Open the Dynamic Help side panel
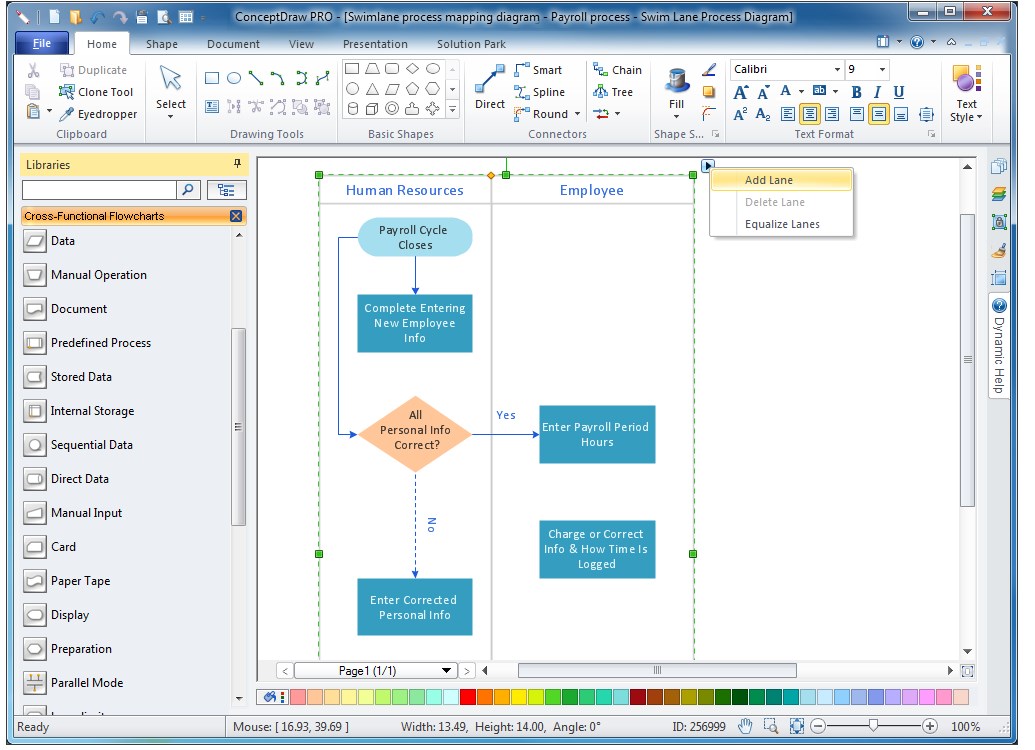This screenshot has height=750, width=1035. (x=999, y=345)
